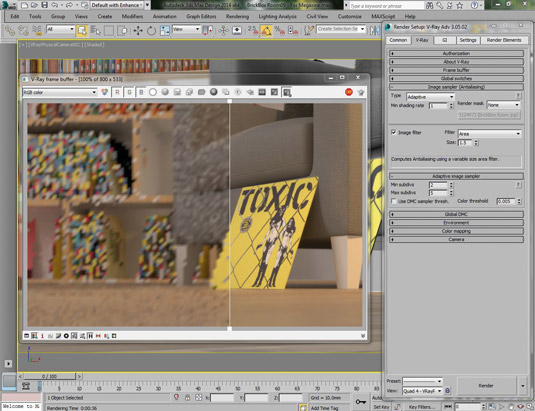Select the Unlink Selection tool

tap(23, 30)
